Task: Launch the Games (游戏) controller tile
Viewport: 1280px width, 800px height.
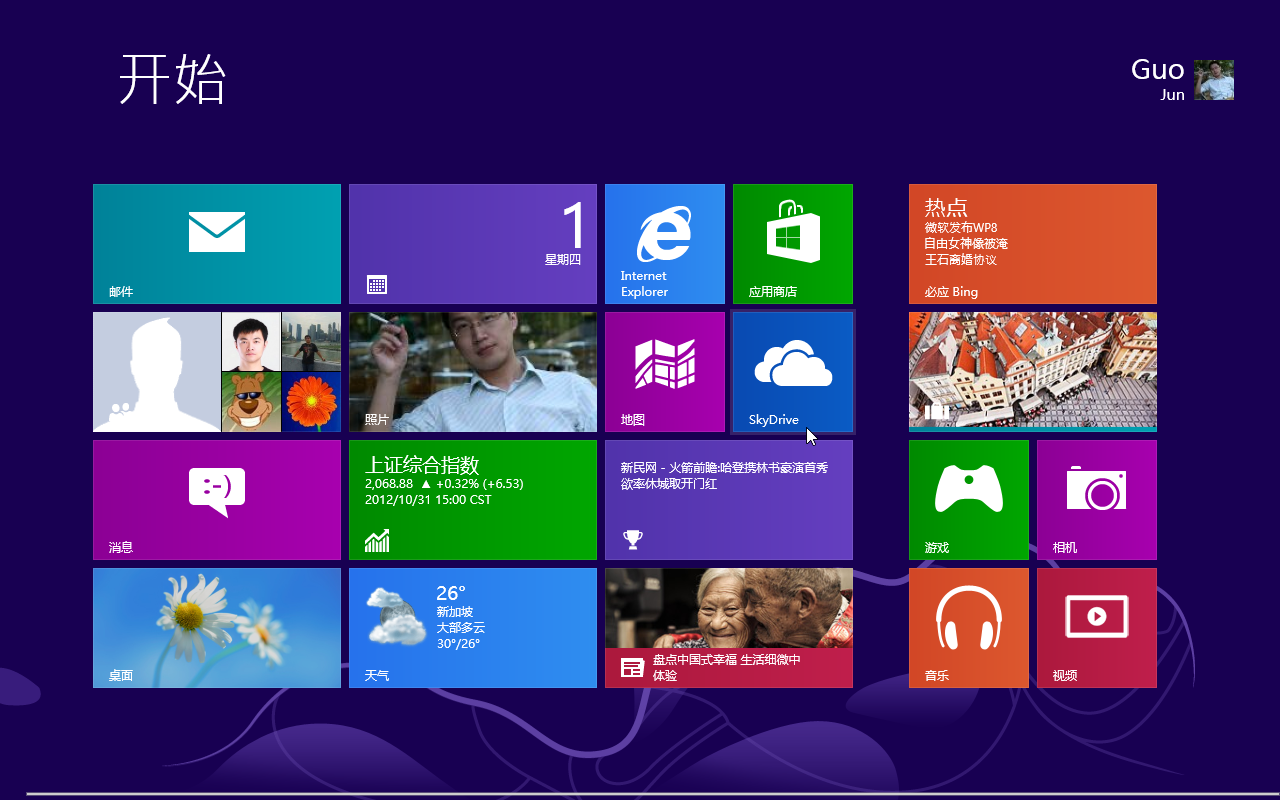Action: (968, 499)
